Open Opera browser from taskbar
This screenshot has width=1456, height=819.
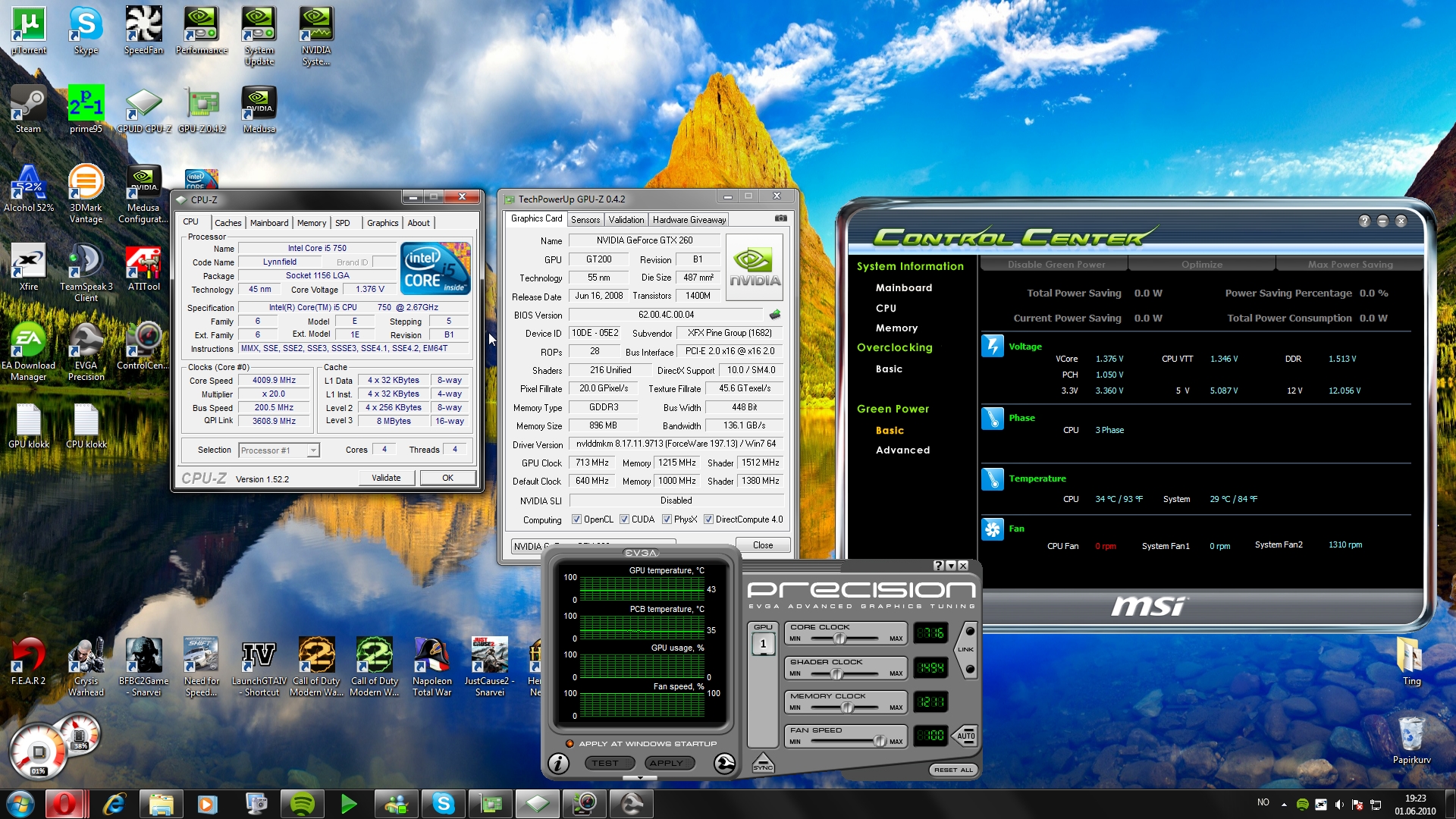[x=64, y=804]
